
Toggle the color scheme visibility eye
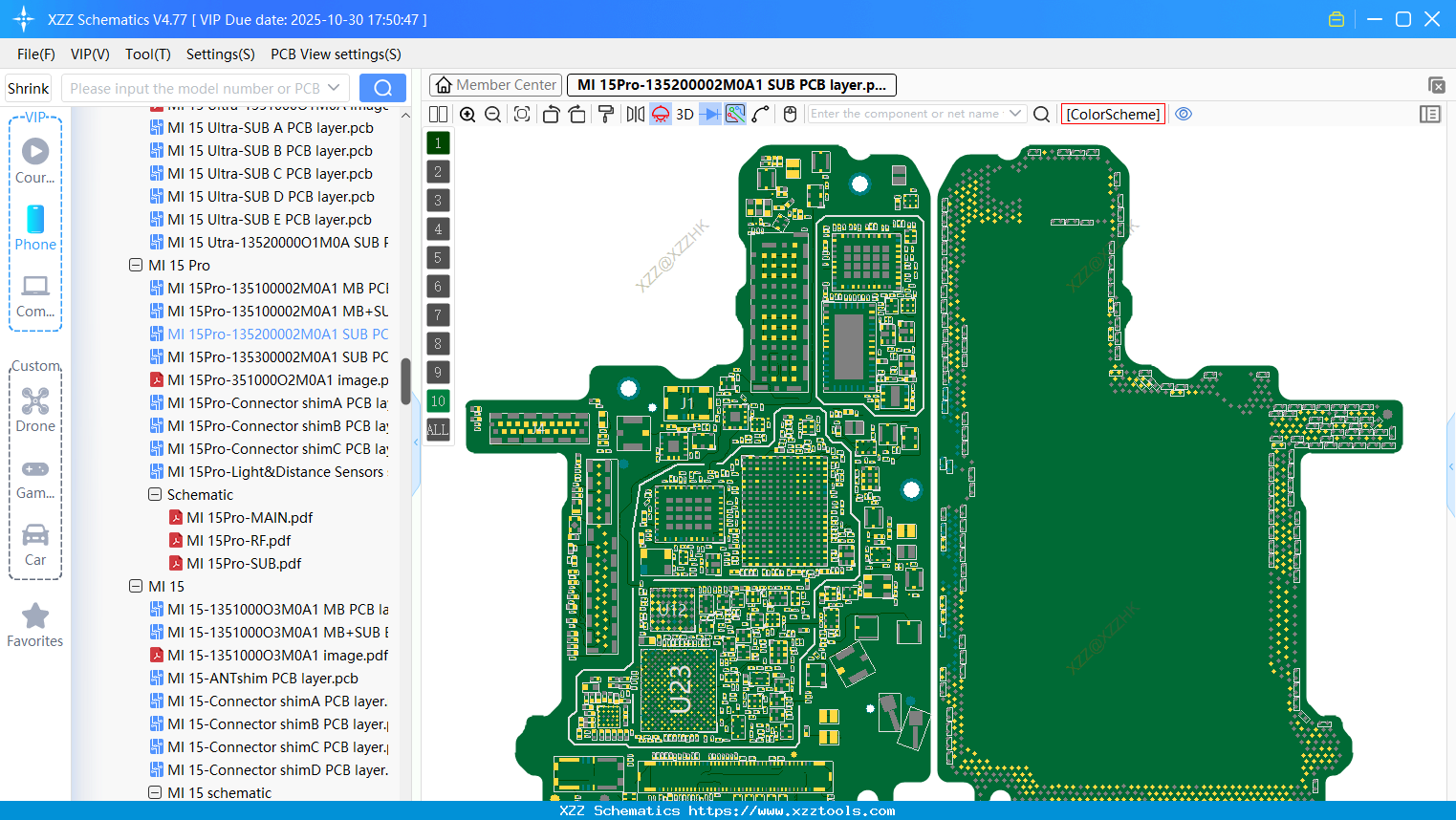(x=1184, y=114)
